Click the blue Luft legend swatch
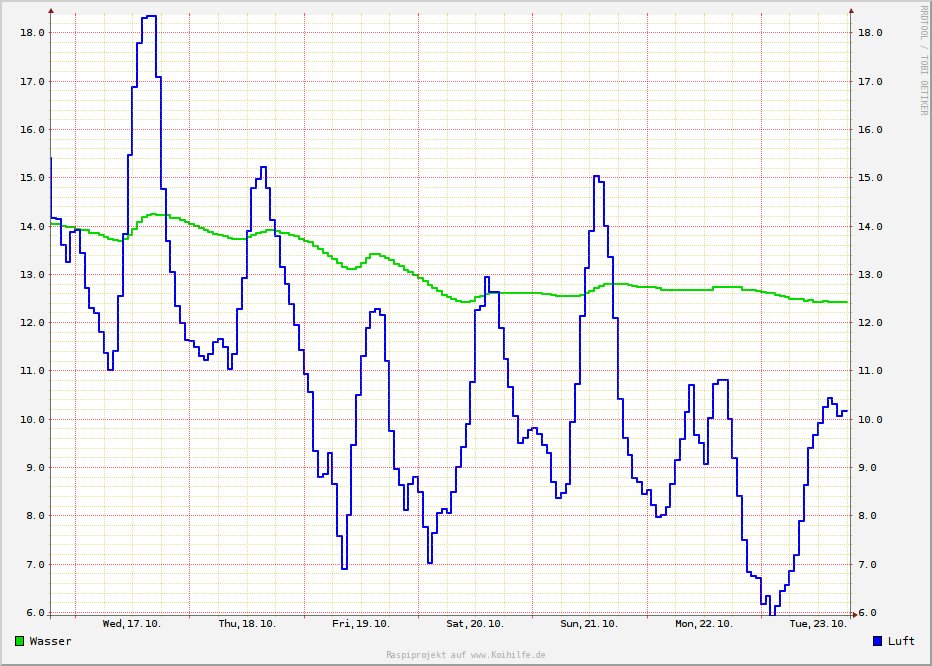 click(x=878, y=641)
